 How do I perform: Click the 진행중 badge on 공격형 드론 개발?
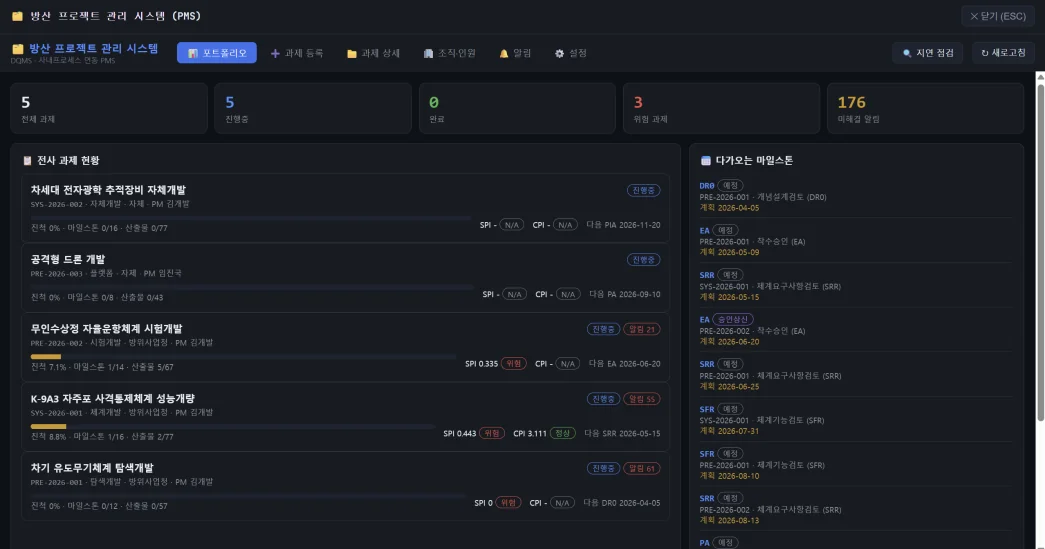tap(643, 260)
